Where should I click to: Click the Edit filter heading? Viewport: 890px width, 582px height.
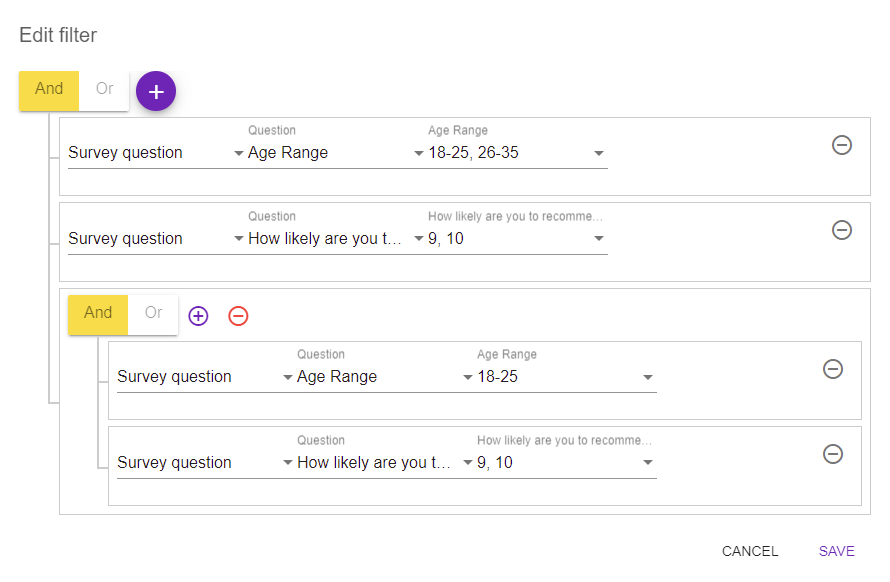(x=58, y=35)
